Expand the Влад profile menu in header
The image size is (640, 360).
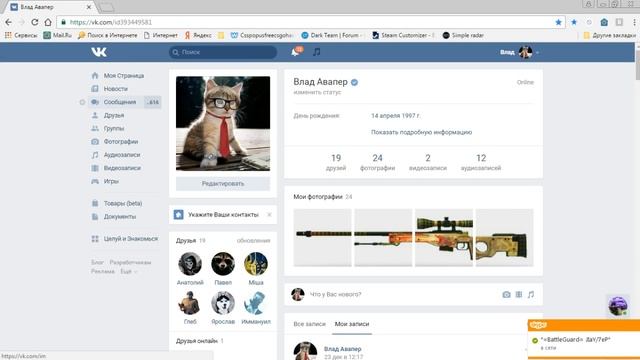pyautogui.click(x=520, y=52)
